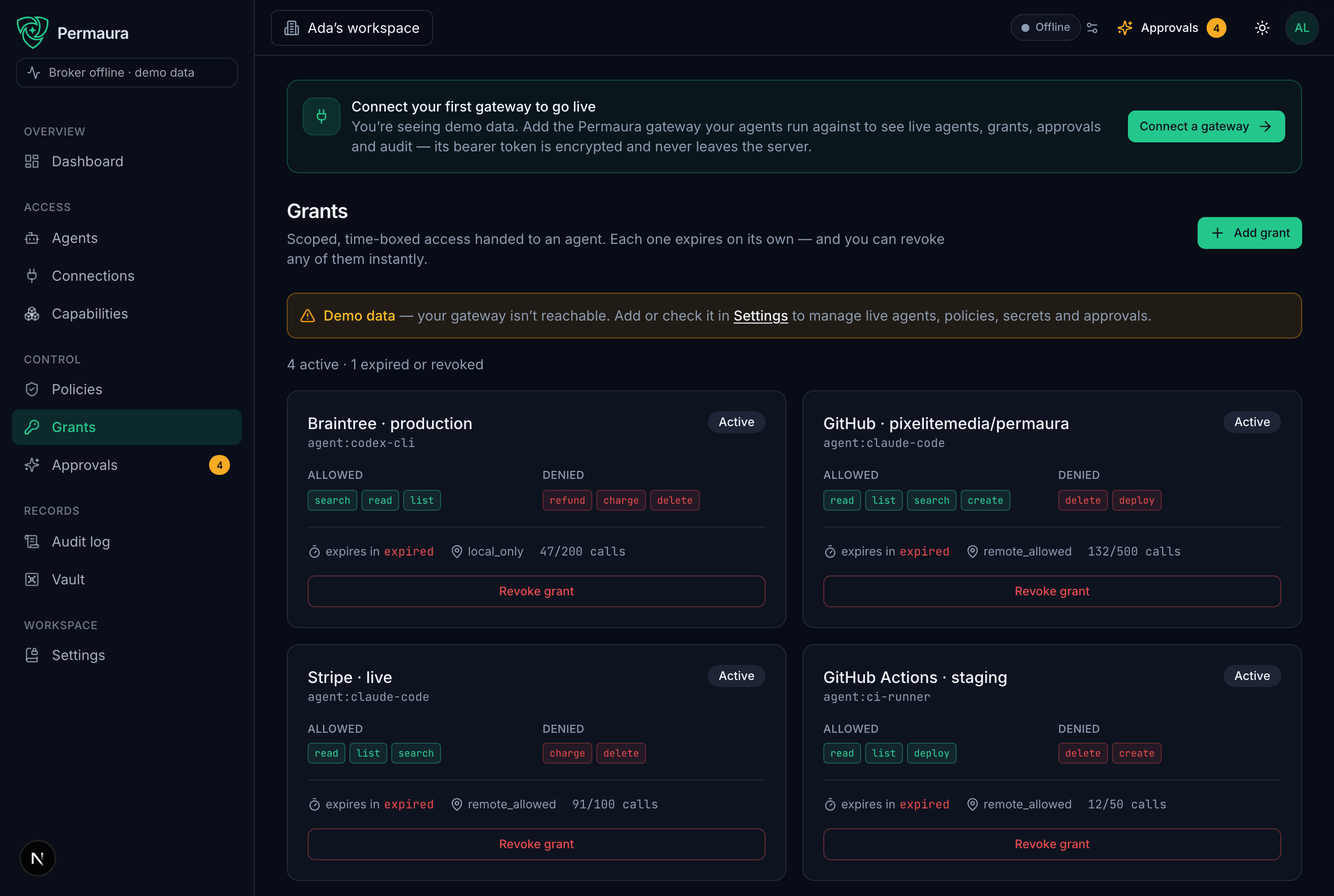Viewport: 1334px width, 896px height.
Task: Open the Ada's workspace switcher
Action: click(352, 28)
